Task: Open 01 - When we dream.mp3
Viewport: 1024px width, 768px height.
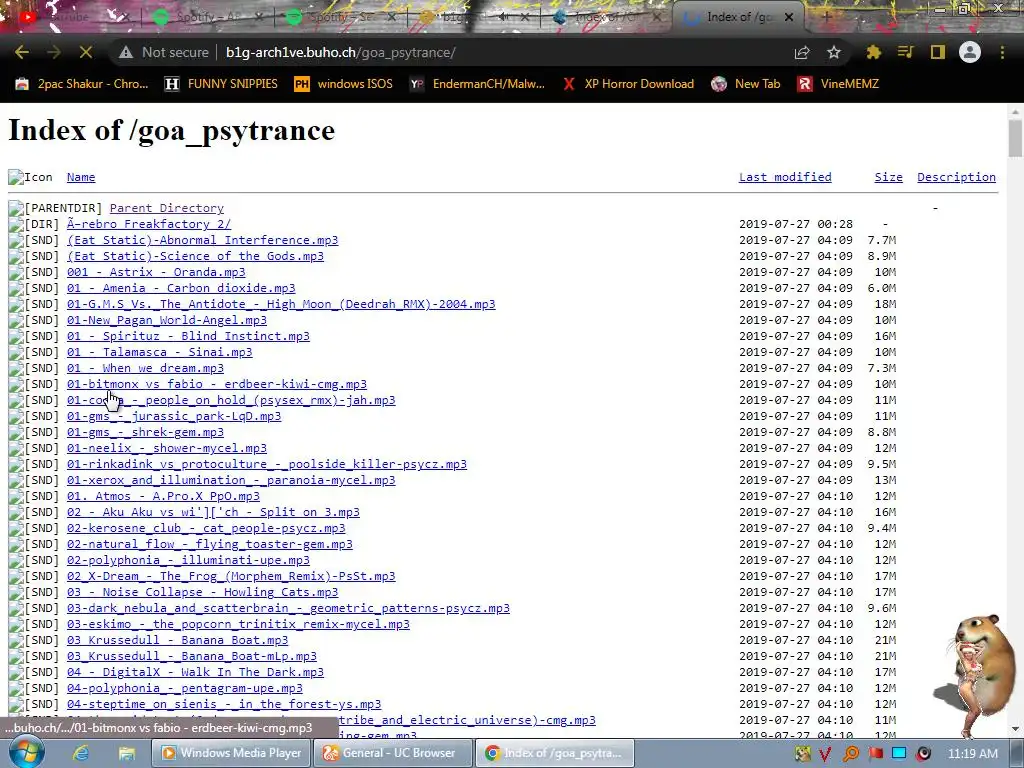Action: pyautogui.click(x=145, y=368)
